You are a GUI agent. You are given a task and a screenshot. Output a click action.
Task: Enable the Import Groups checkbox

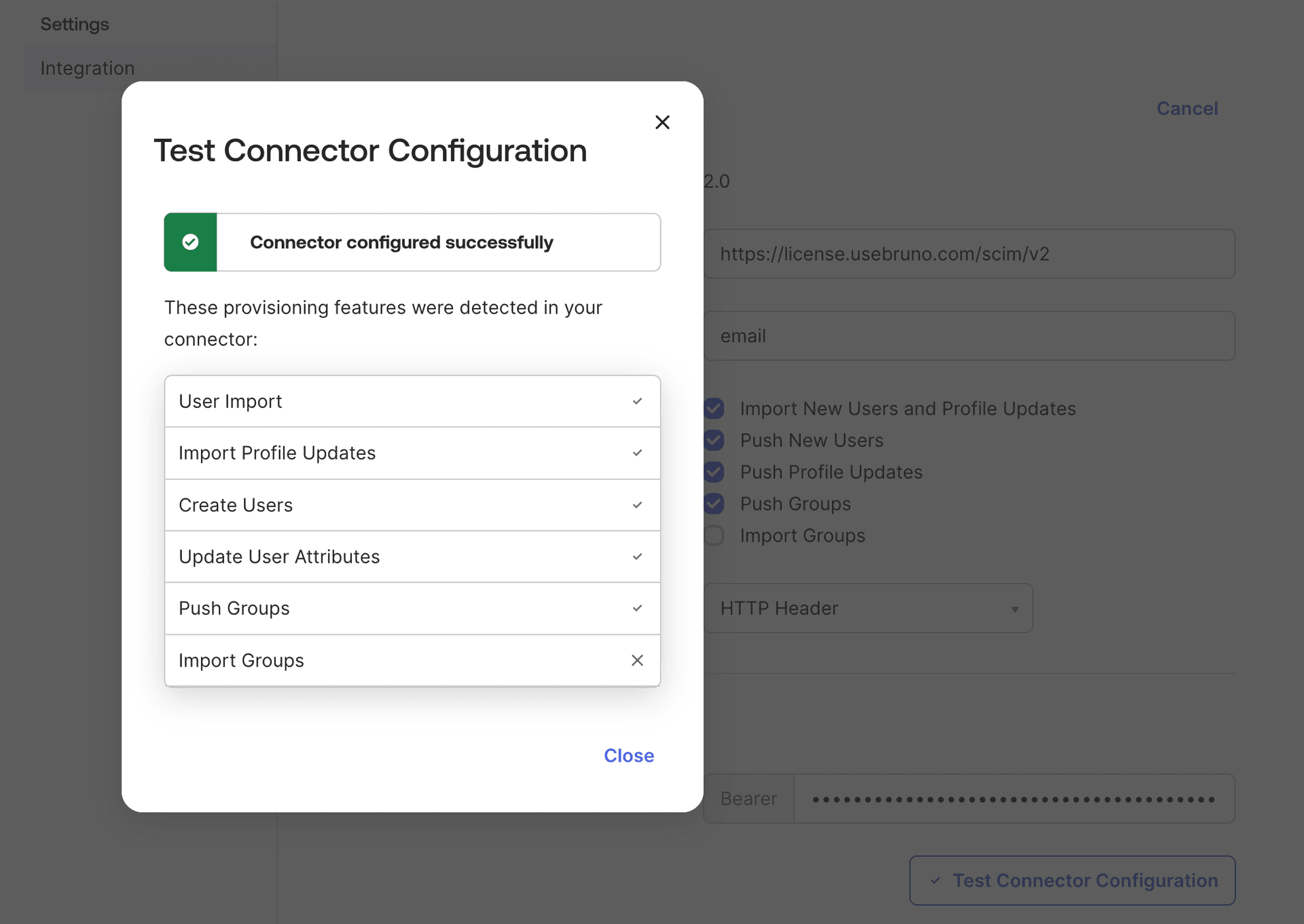pyautogui.click(x=714, y=535)
